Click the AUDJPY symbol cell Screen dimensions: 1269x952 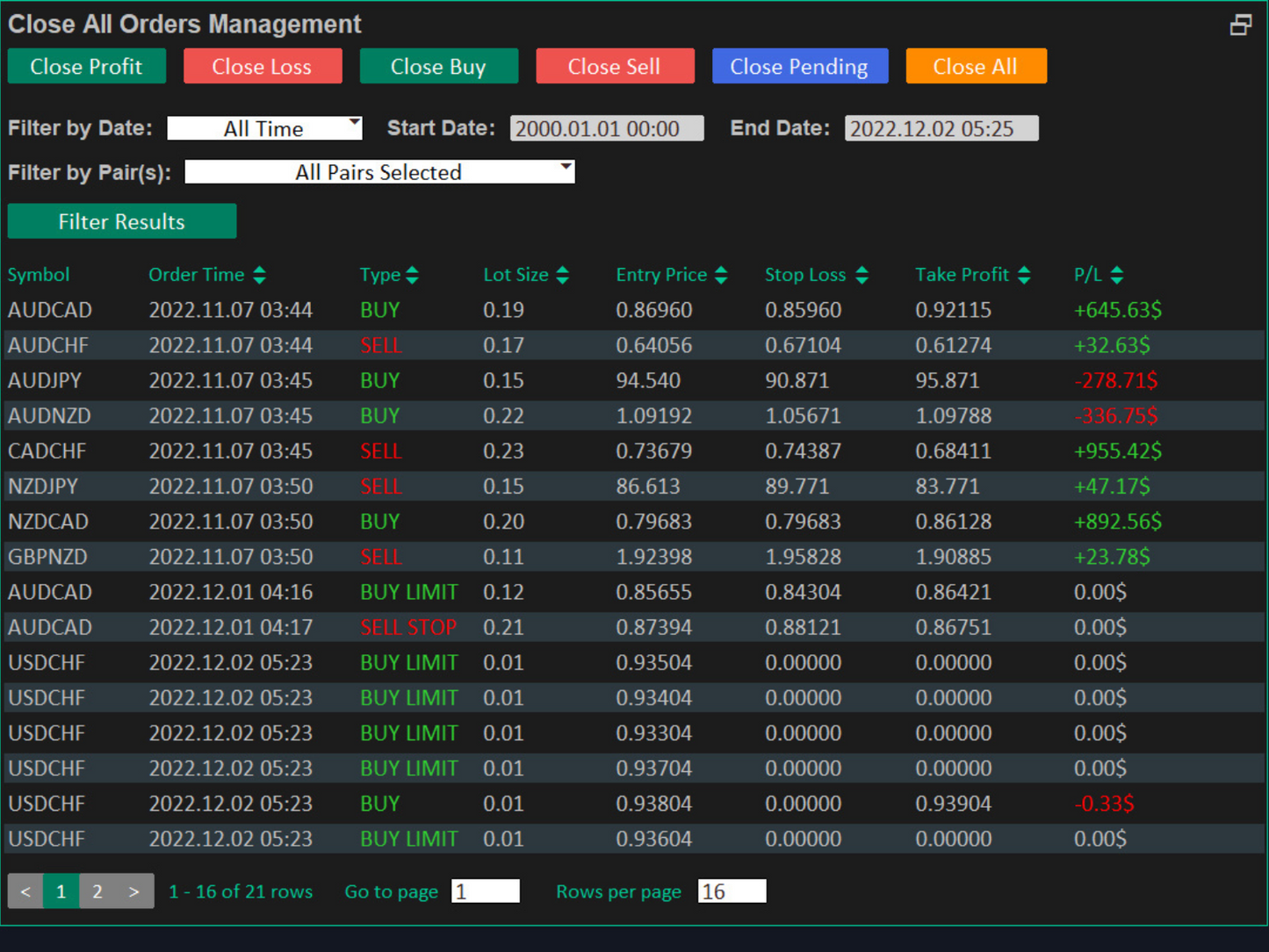(45, 380)
